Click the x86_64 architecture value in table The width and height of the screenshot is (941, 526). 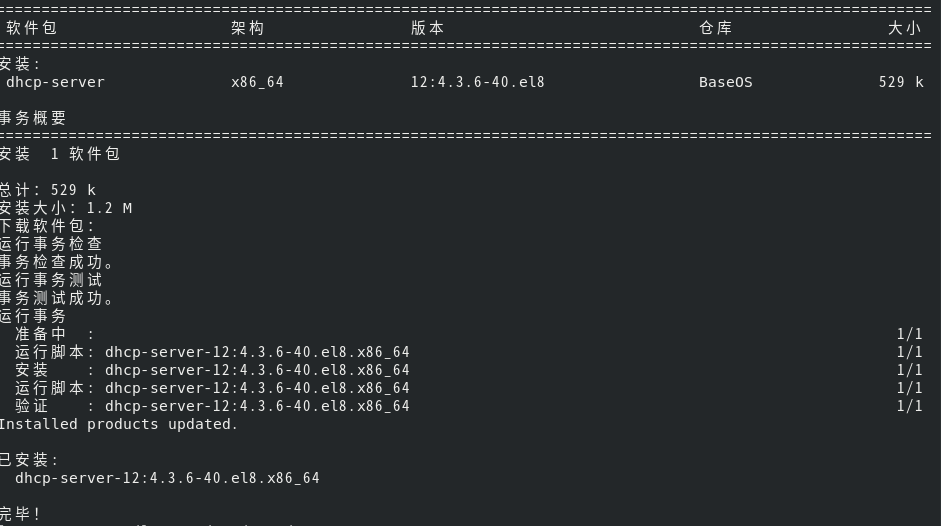257,82
